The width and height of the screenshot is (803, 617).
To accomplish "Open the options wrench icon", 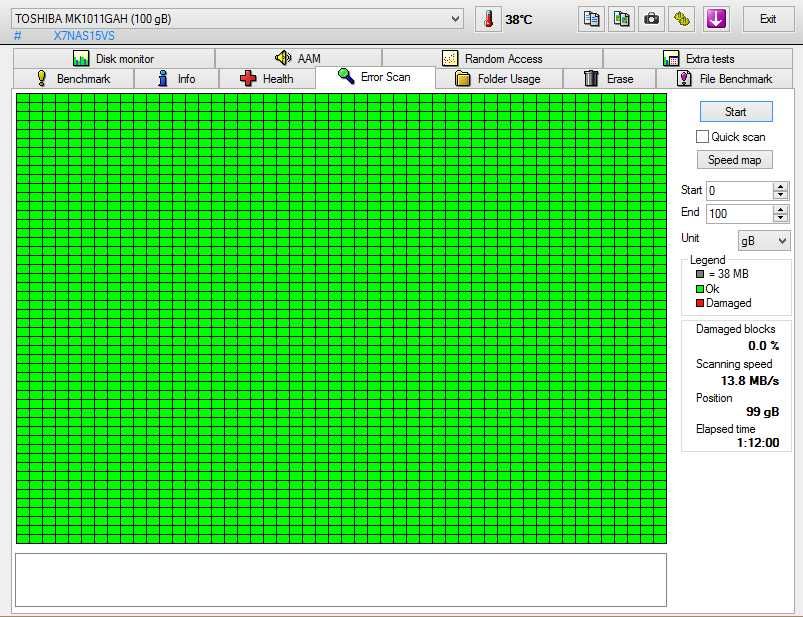I will (682, 19).
